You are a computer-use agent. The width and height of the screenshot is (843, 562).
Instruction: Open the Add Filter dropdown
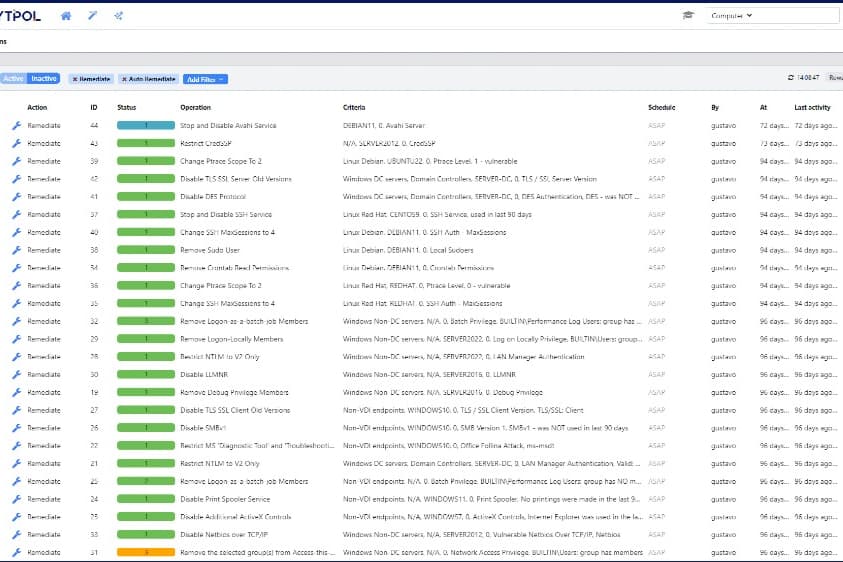pos(205,79)
